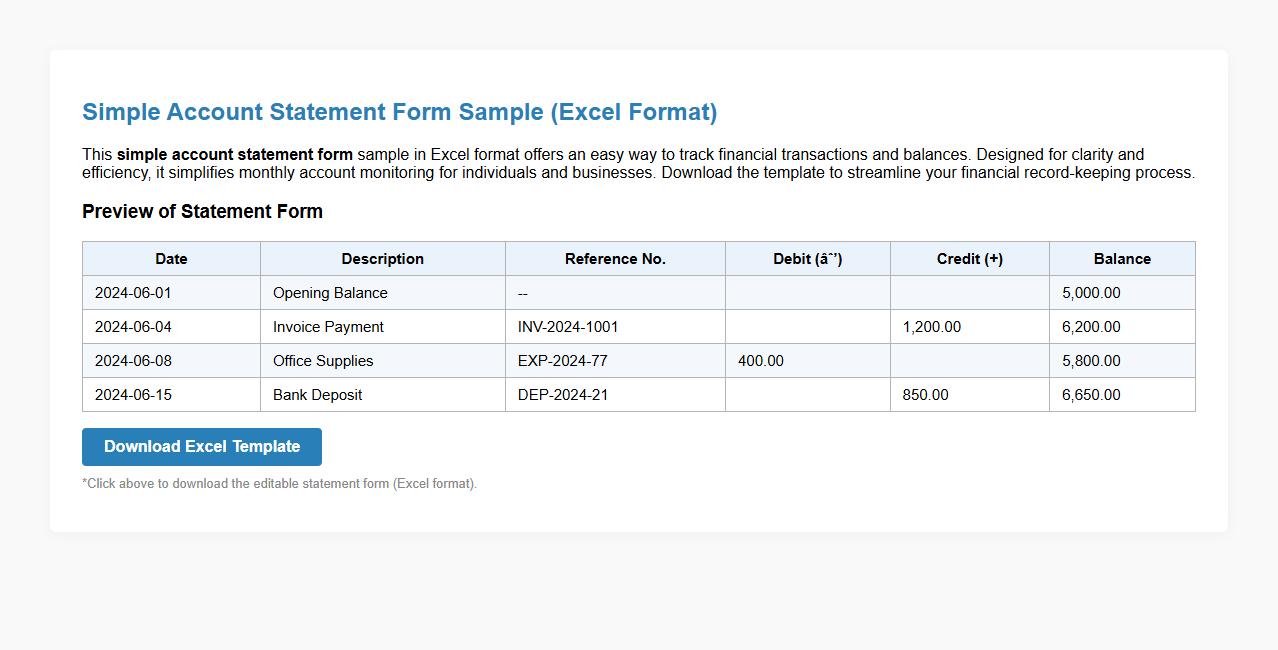Click the Download Excel Template button

click(x=201, y=446)
